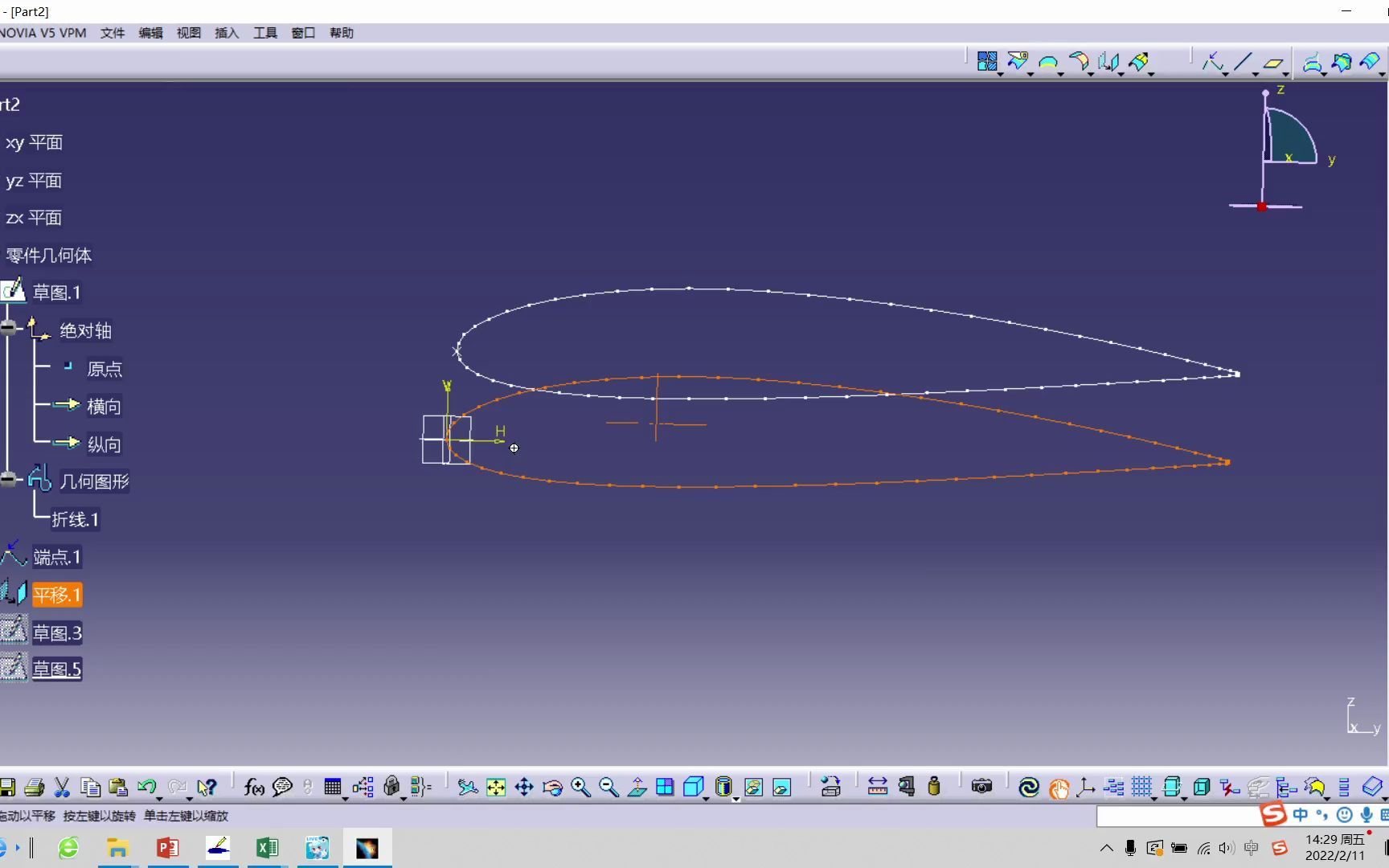
Task: Open the 窗口 menu
Action: (x=303, y=33)
